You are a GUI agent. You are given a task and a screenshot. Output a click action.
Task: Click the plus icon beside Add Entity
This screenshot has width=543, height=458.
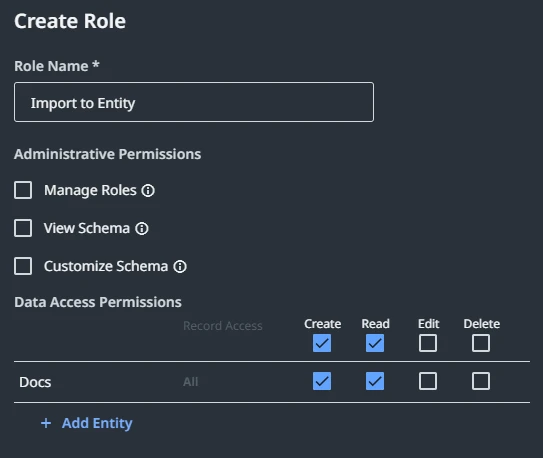(x=46, y=423)
